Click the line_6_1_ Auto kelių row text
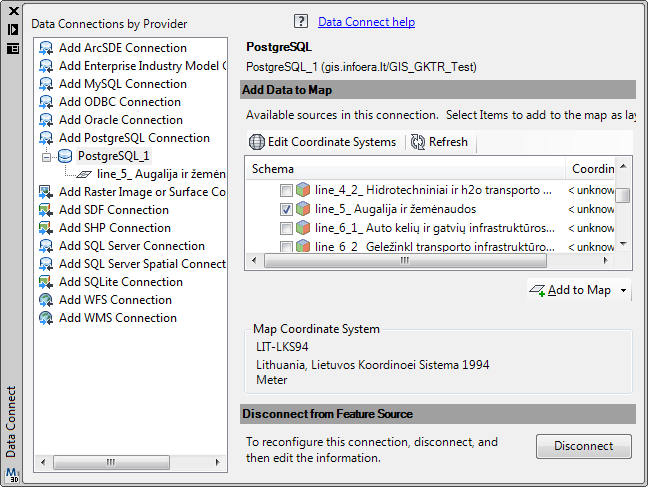 [435, 228]
